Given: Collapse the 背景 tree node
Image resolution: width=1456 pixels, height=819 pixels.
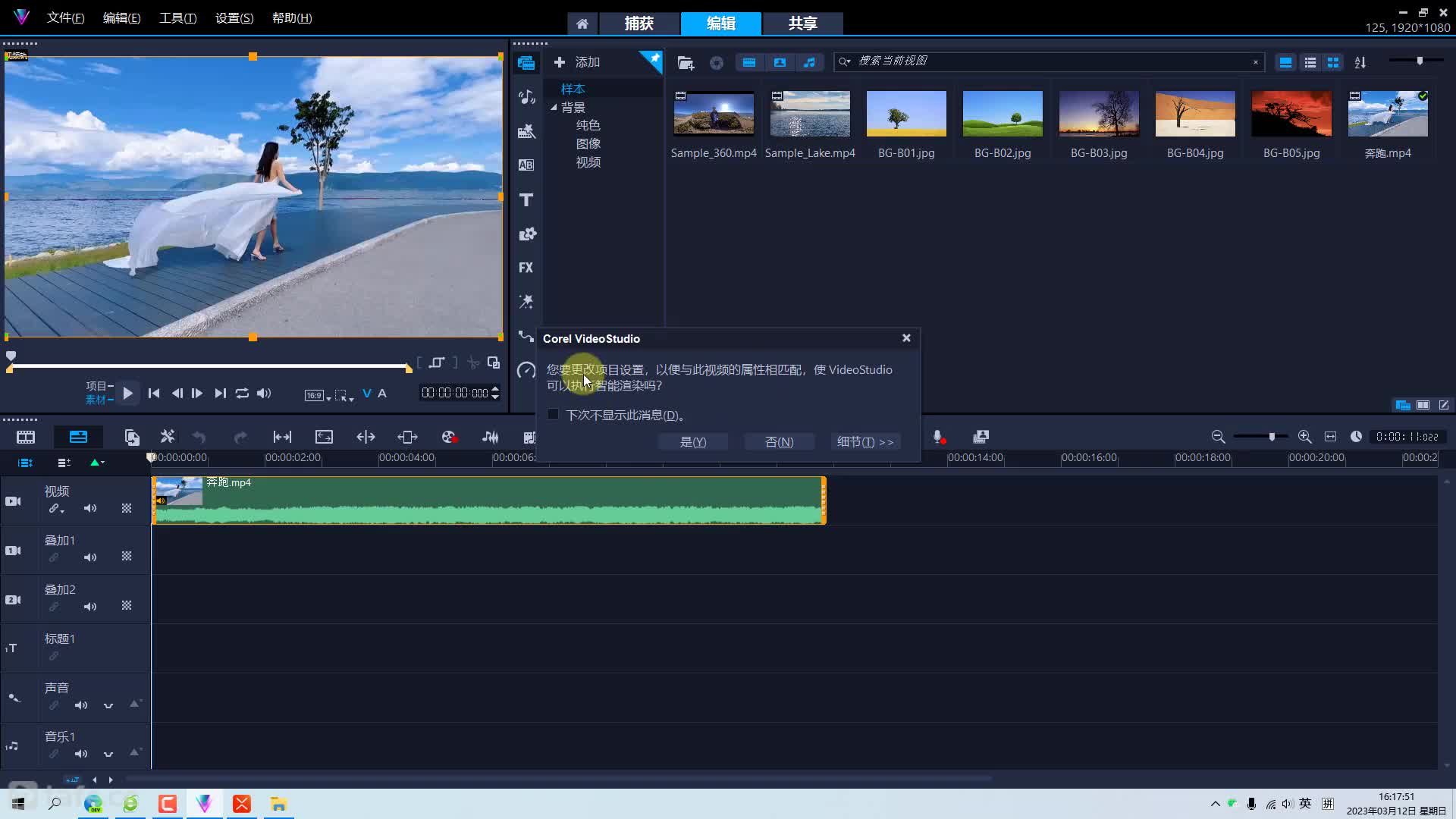Looking at the screenshot, I should 554,108.
